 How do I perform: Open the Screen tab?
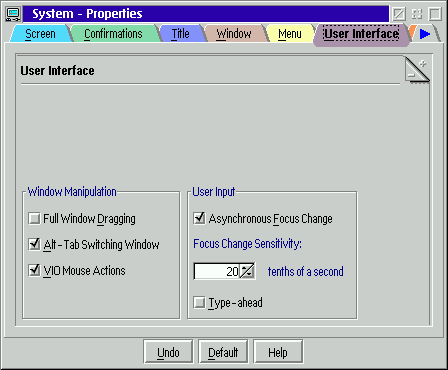click(x=40, y=34)
